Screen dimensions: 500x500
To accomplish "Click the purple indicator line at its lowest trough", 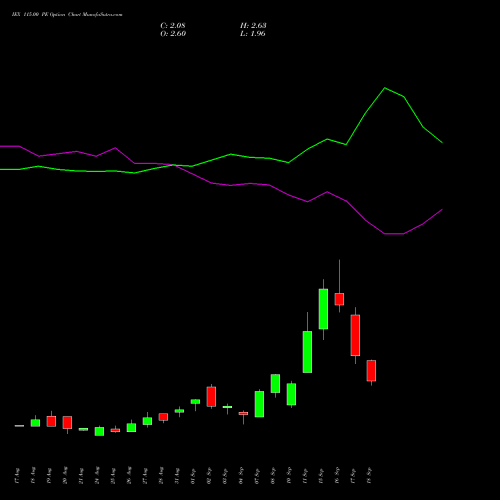I will tap(394, 234).
